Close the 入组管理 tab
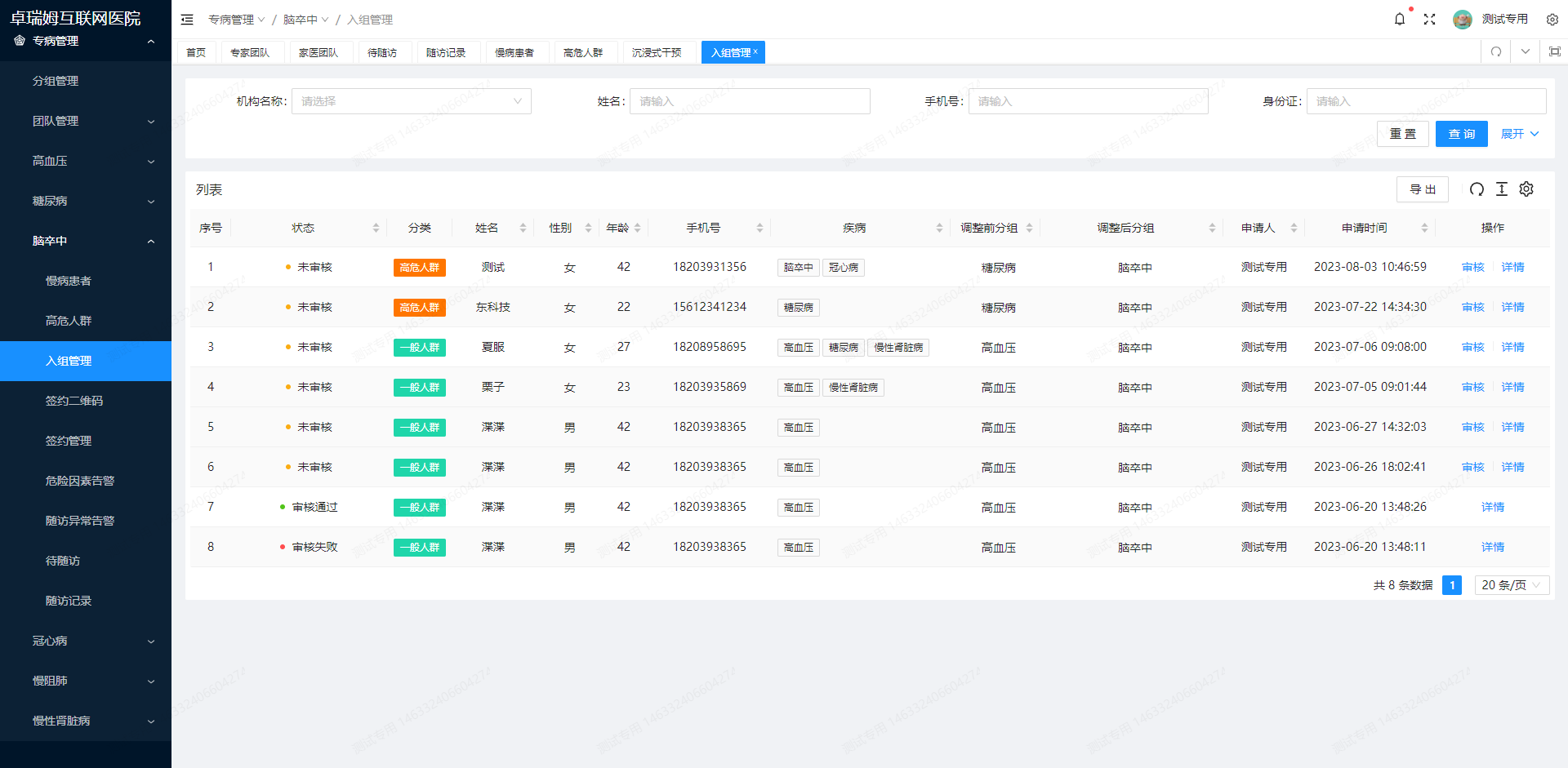Image resolution: width=1568 pixels, height=768 pixels. (755, 51)
